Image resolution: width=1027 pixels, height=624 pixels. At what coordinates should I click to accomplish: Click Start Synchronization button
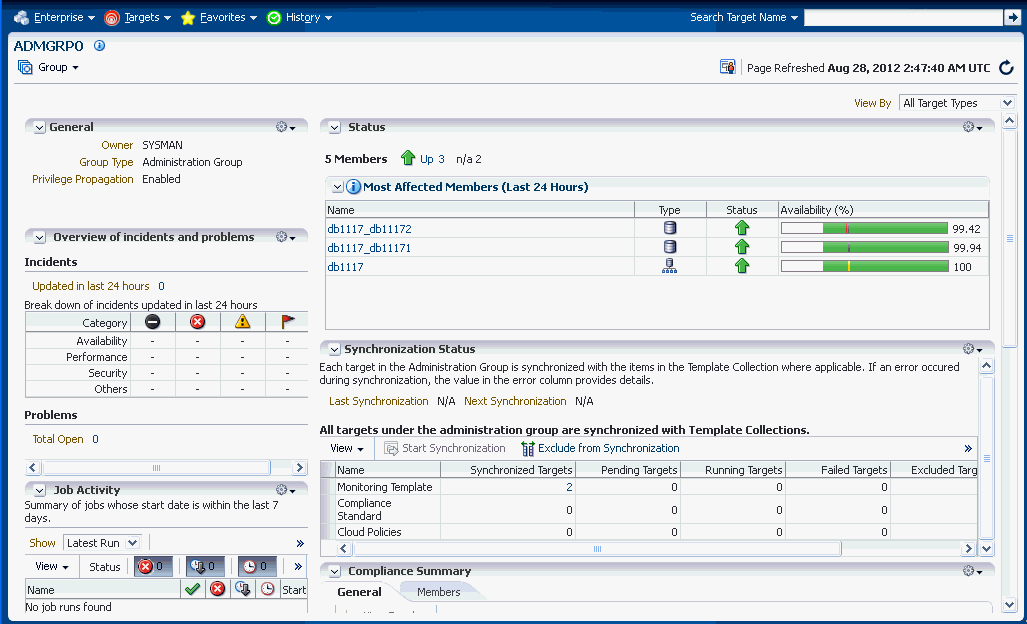pyautogui.click(x=445, y=449)
